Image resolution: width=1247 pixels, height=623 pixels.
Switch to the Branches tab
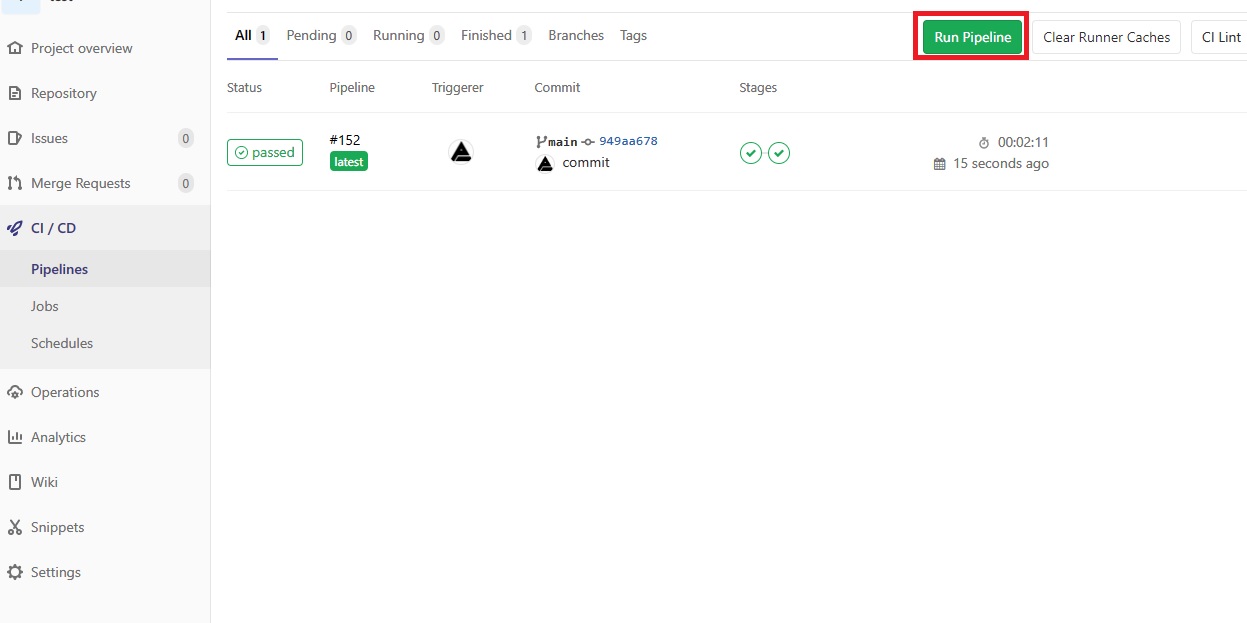(x=576, y=35)
